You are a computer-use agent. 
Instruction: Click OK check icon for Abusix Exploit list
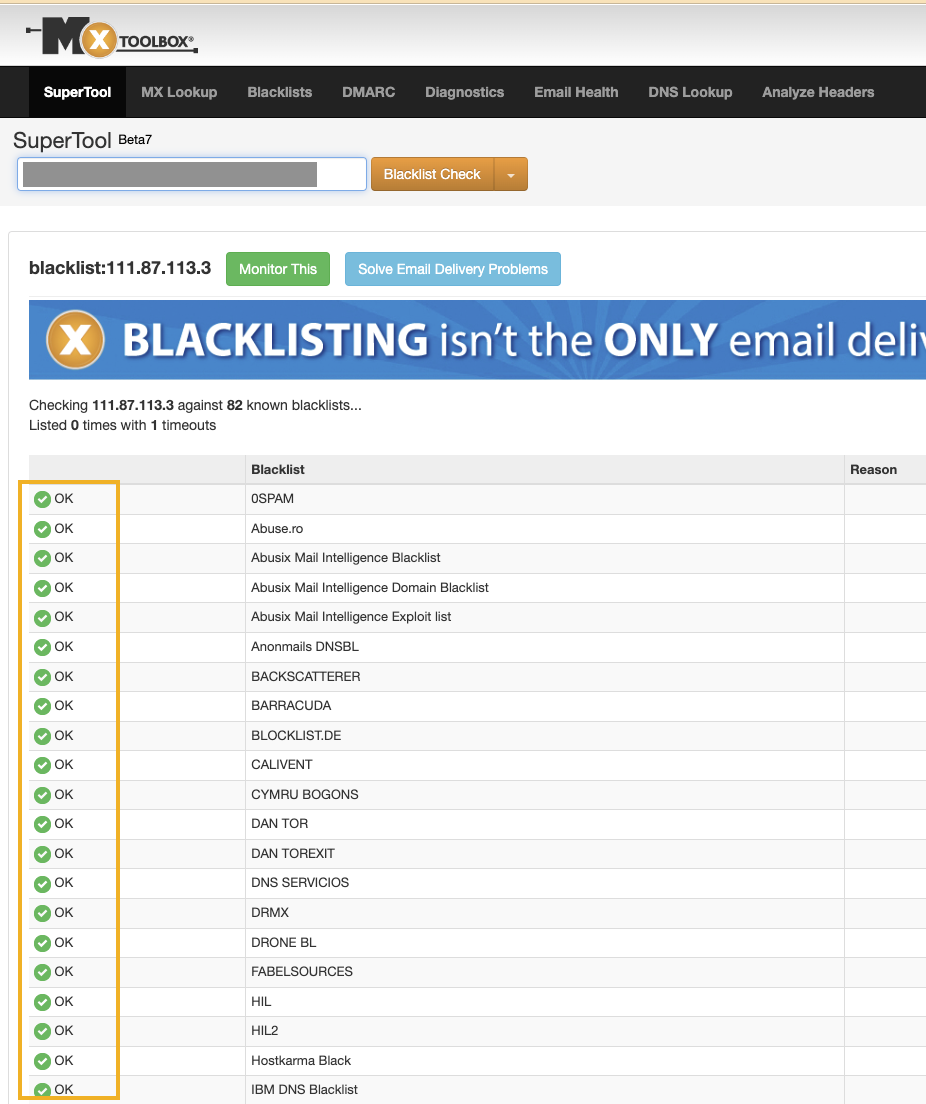(42, 617)
